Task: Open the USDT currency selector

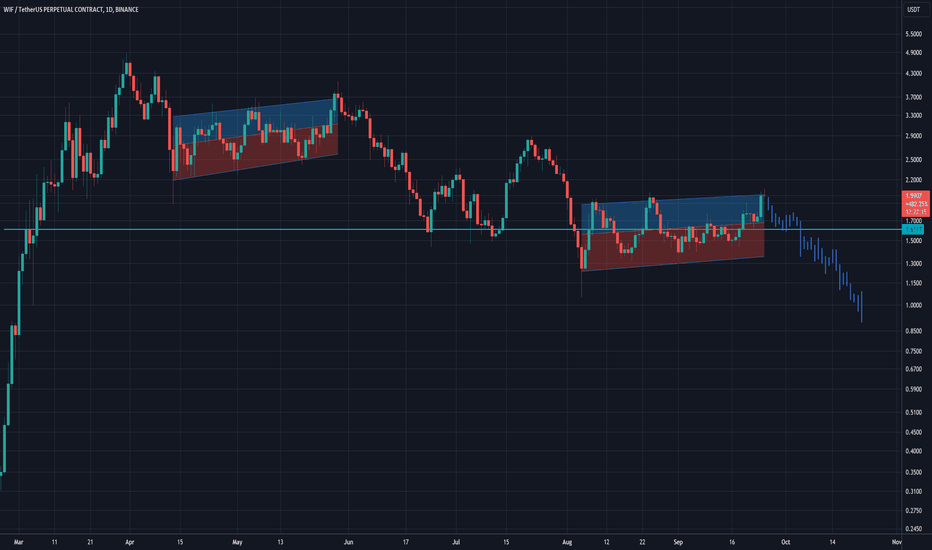Action: coord(914,10)
